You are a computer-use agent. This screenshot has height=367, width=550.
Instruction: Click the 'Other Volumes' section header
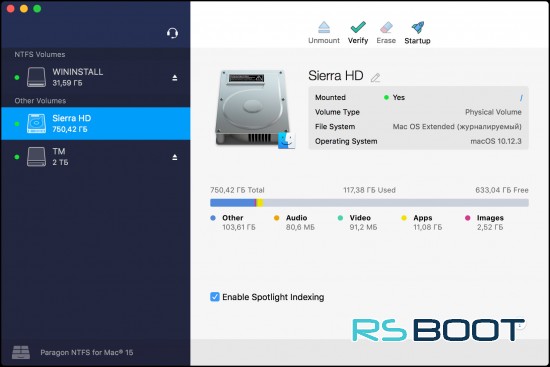tap(40, 101)
